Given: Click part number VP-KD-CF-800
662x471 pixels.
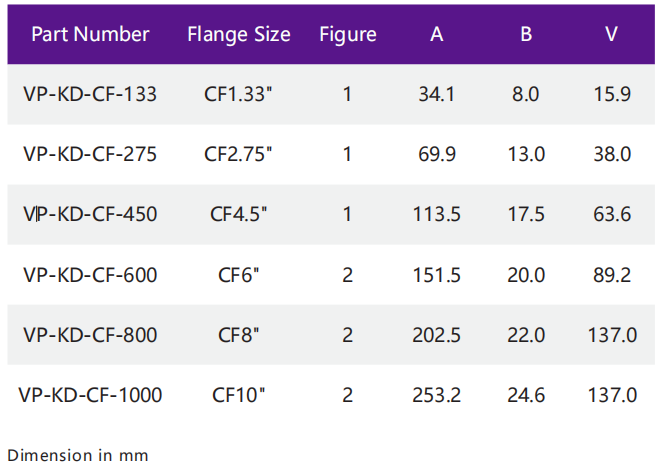Looking at the screenshot, I should tap(90, 335).
